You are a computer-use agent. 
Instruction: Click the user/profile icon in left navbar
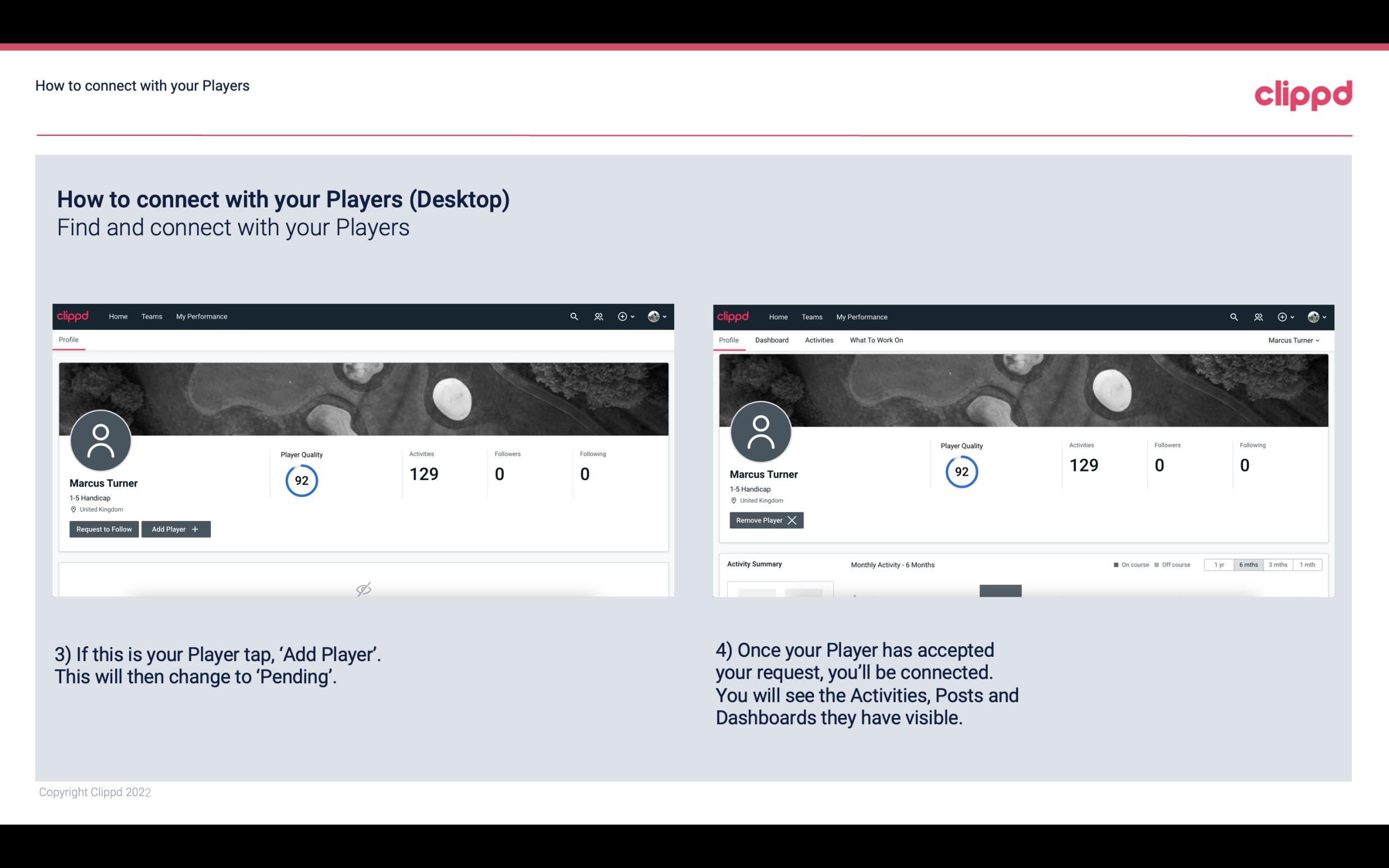(x=596, y=317)
